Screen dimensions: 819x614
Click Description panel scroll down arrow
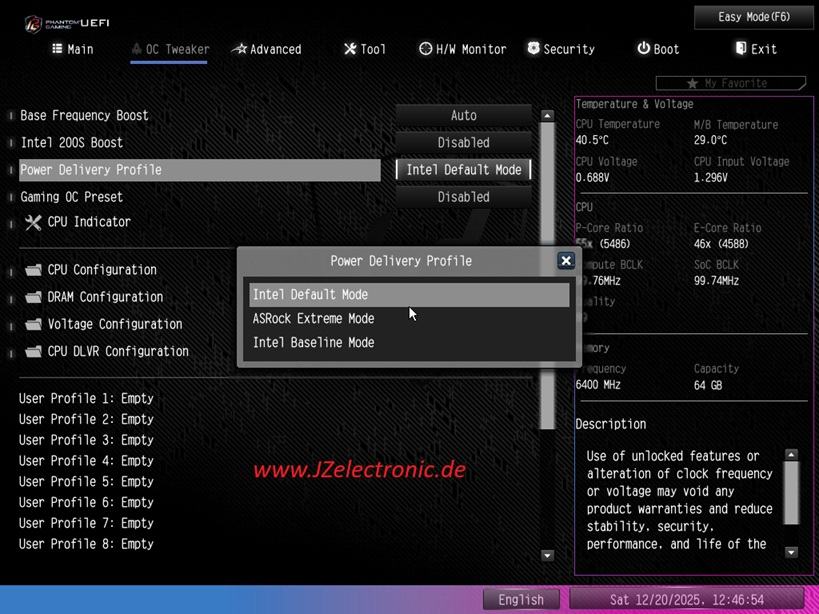pos(791,552)
